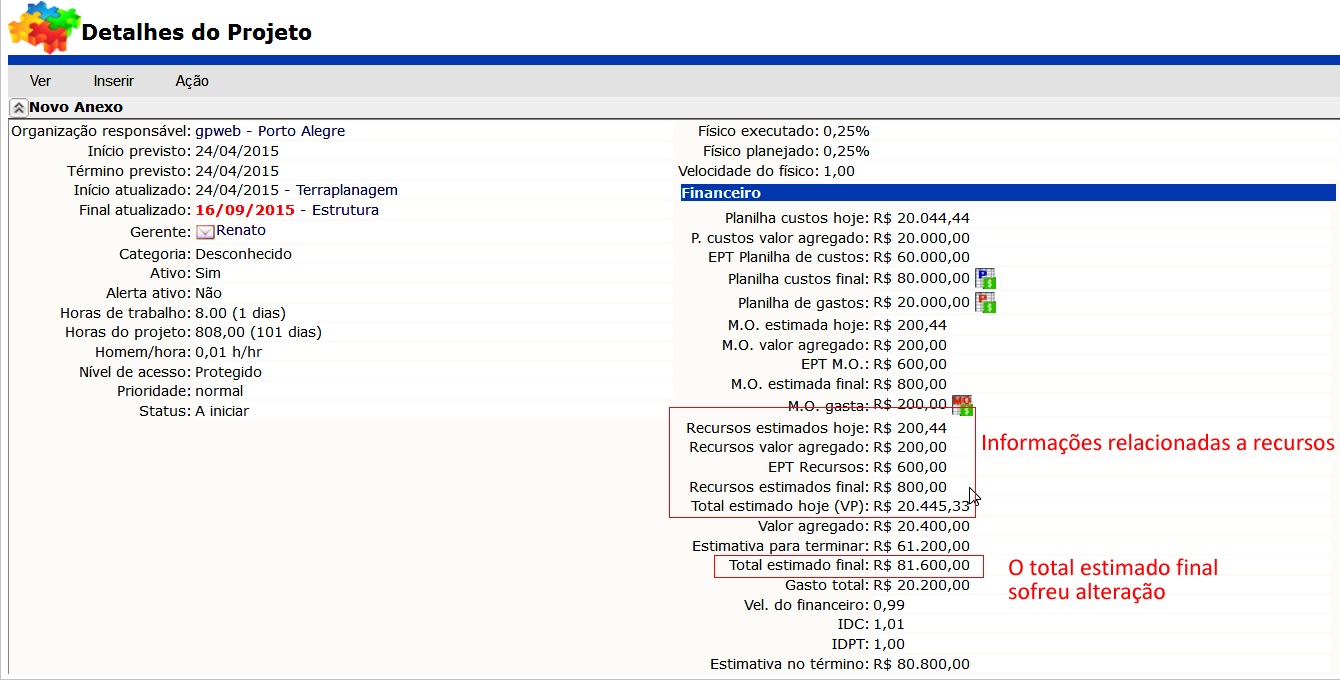Open spreadsheet icon next to Planilha de gastos
The image size is (1340, 680).
click(x=986, y=302)
